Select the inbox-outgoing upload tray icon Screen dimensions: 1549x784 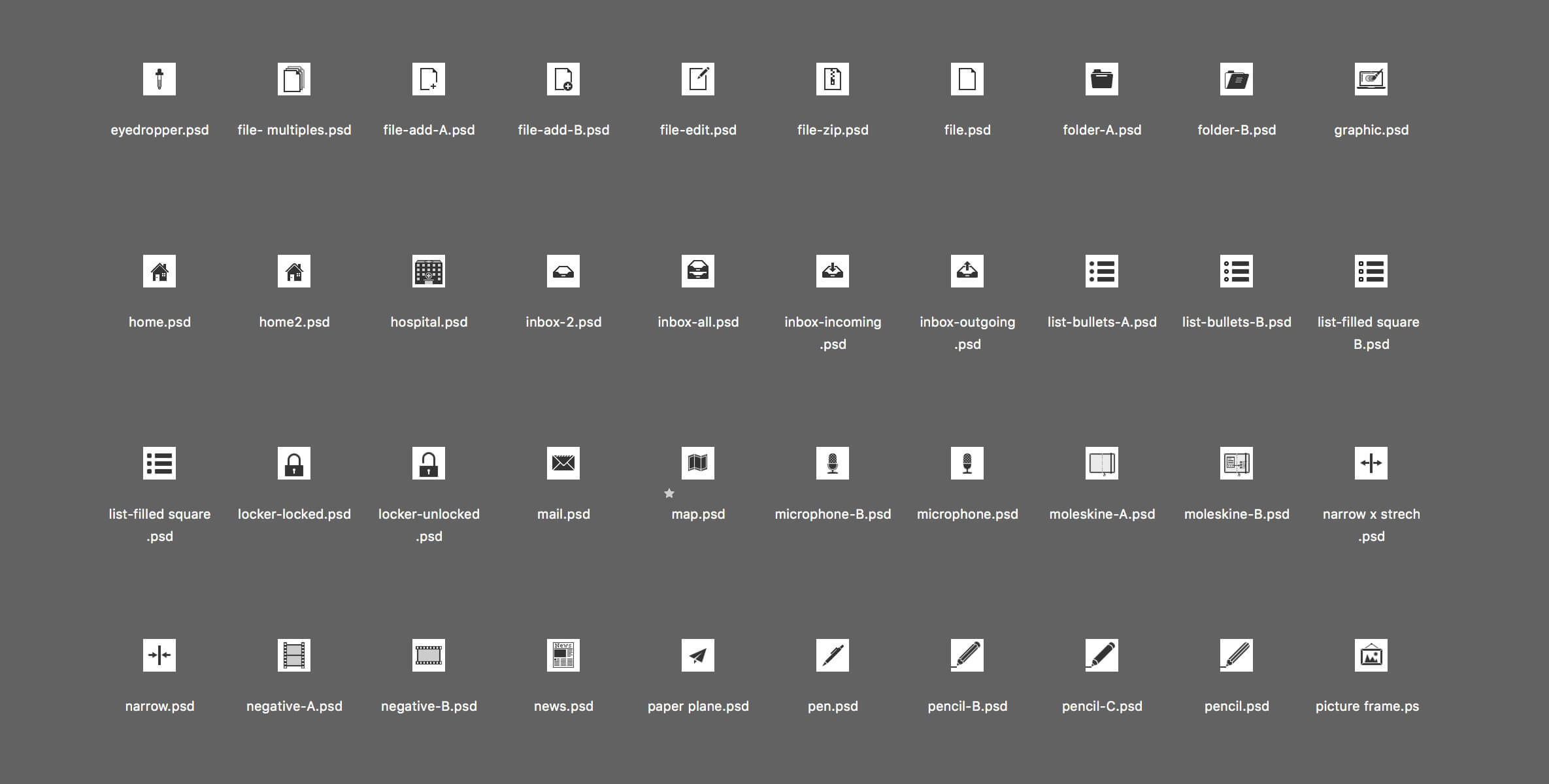[967, 271]
